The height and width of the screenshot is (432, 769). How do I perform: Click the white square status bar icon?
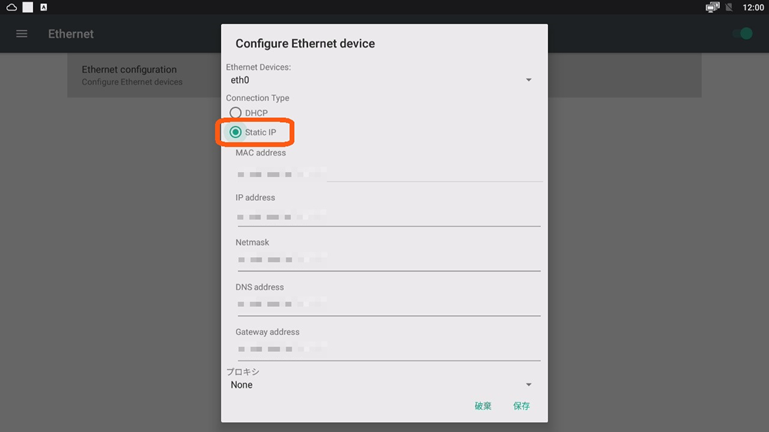28,7
